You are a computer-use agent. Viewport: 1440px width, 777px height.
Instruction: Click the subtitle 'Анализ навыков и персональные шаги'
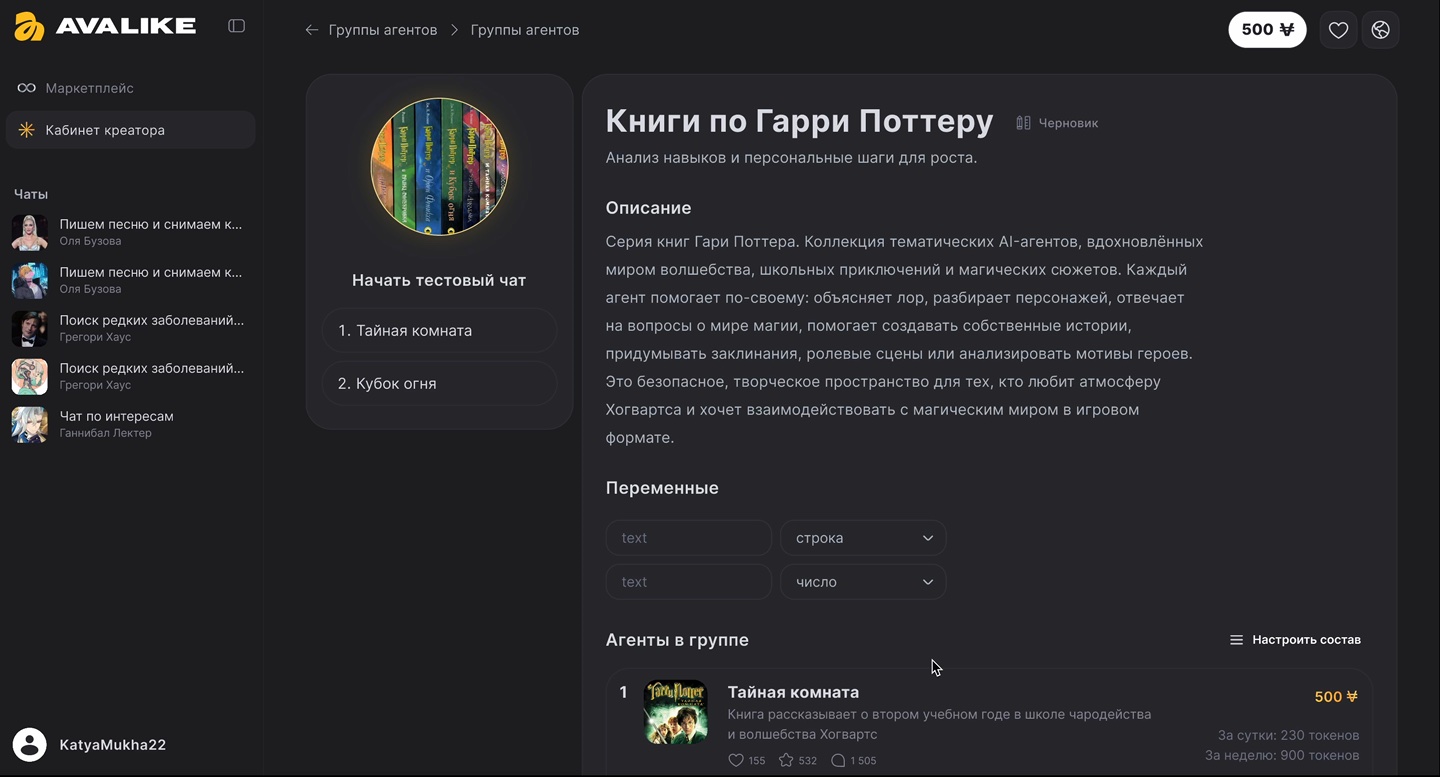[791, 158]
